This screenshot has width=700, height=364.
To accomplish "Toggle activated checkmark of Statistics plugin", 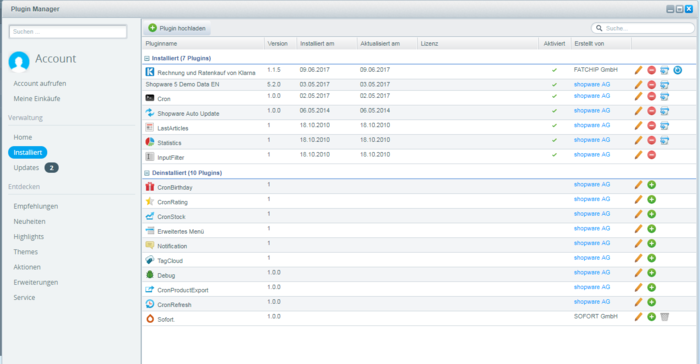I will tap(554, 141).
